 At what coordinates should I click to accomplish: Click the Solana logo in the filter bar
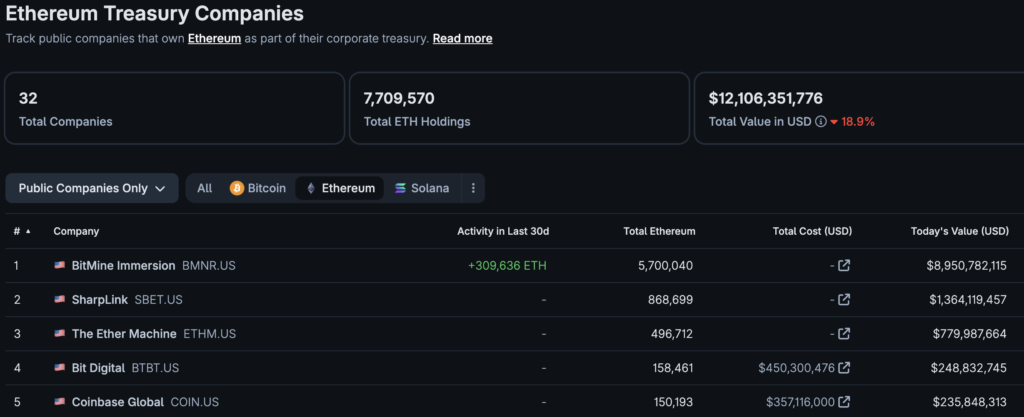tap(400, 188)
